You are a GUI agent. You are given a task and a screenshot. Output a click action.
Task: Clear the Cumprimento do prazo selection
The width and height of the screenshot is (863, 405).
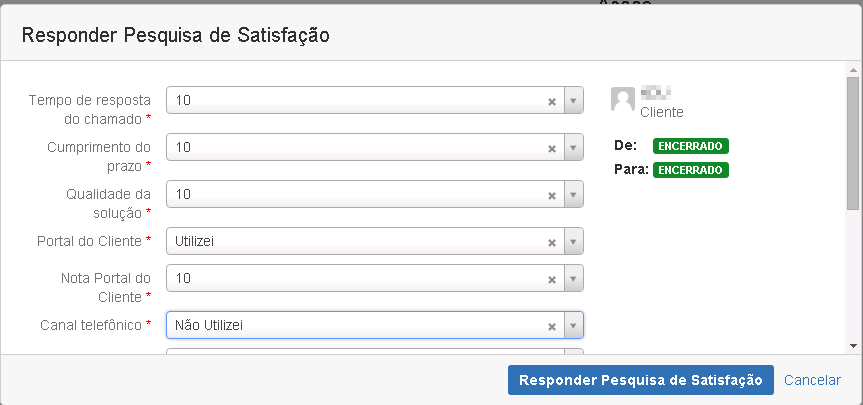point(551,148)
